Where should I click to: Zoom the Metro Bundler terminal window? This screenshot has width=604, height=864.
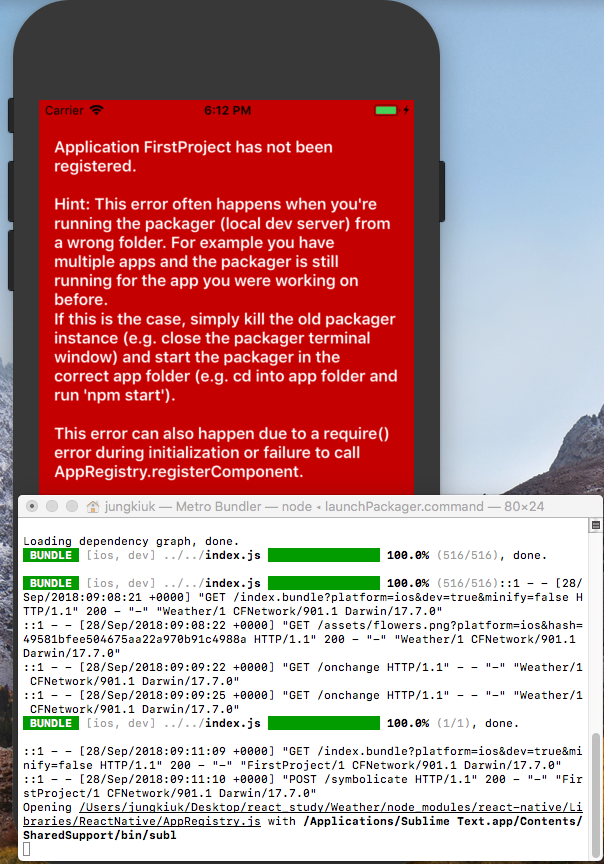pyautogui.click(x=72, y=506)
